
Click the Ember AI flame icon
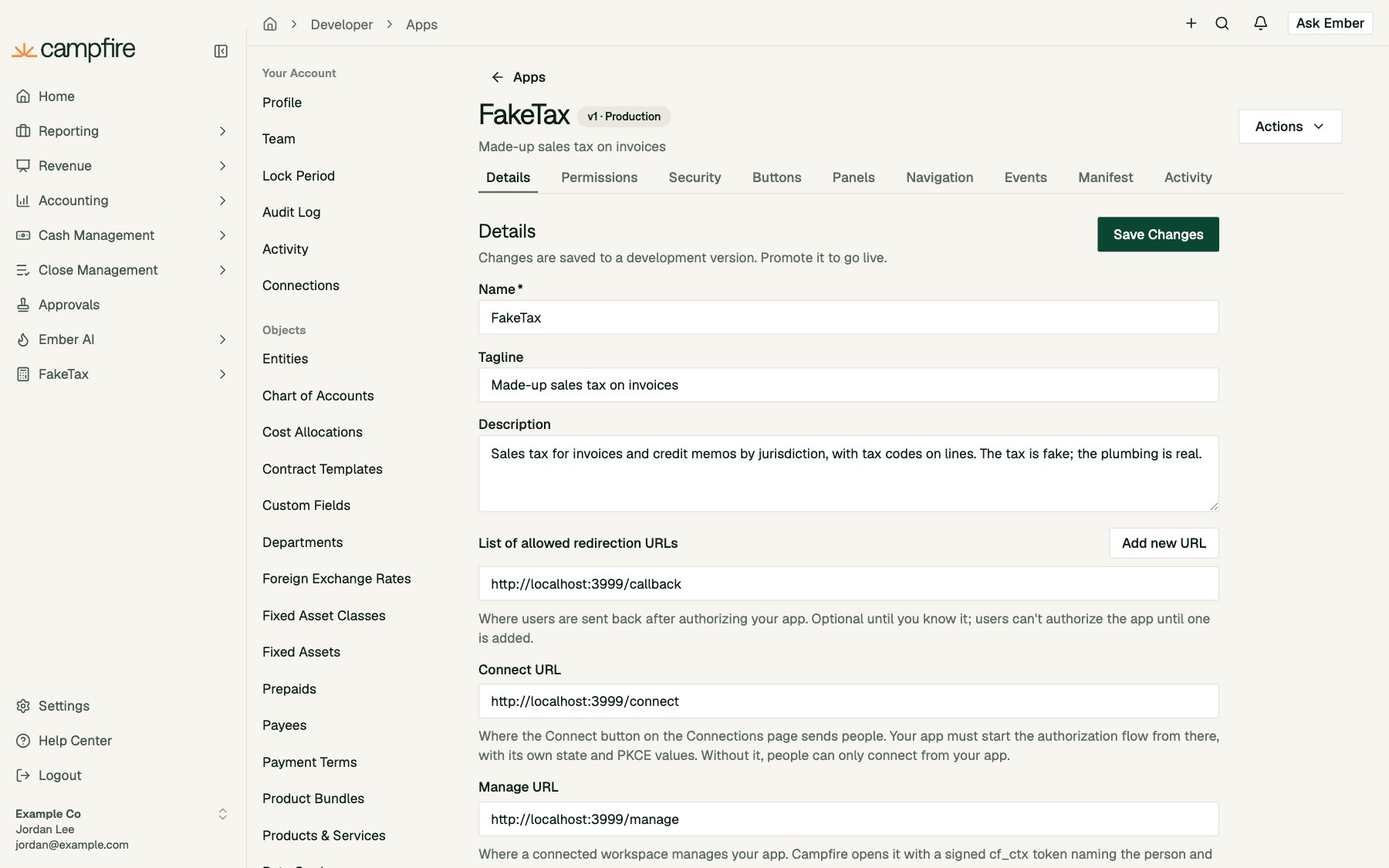23,339
